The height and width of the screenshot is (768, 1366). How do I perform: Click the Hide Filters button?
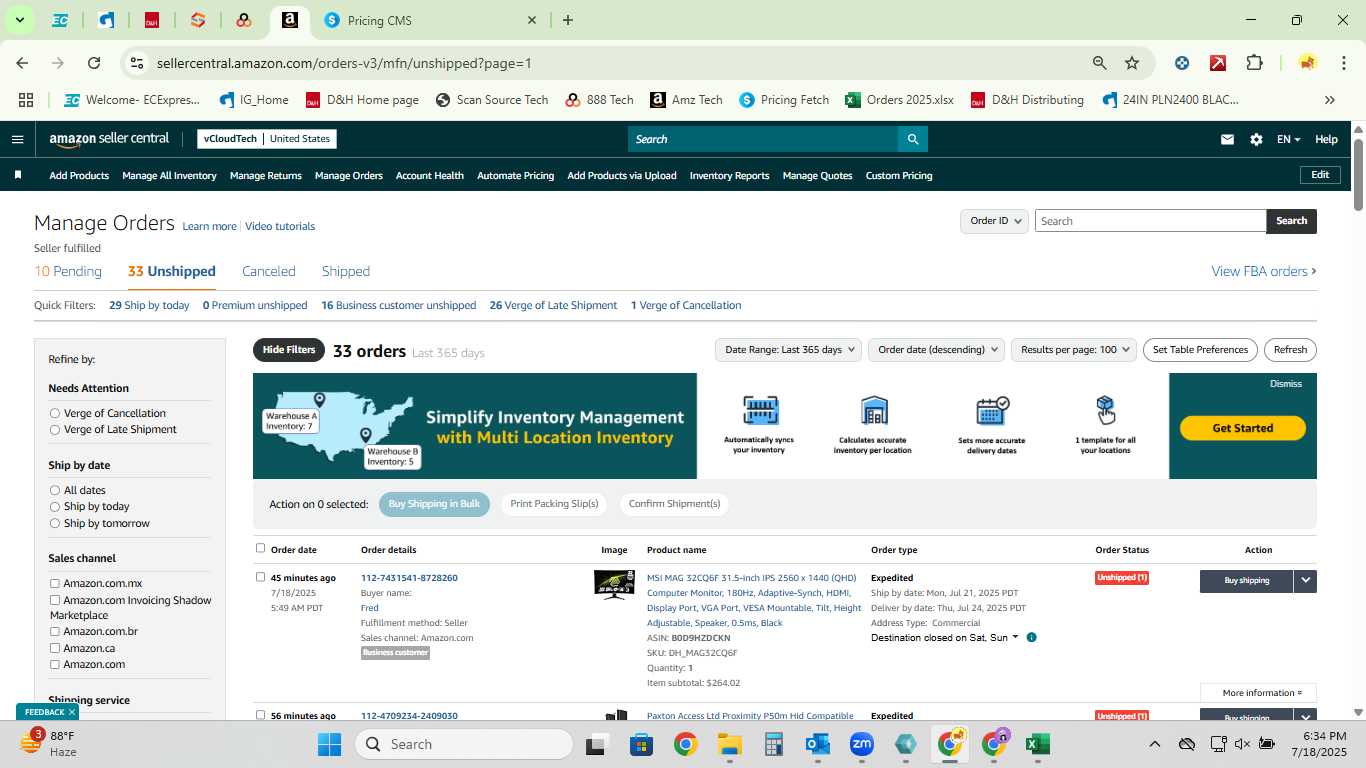[x=289, y=350]
